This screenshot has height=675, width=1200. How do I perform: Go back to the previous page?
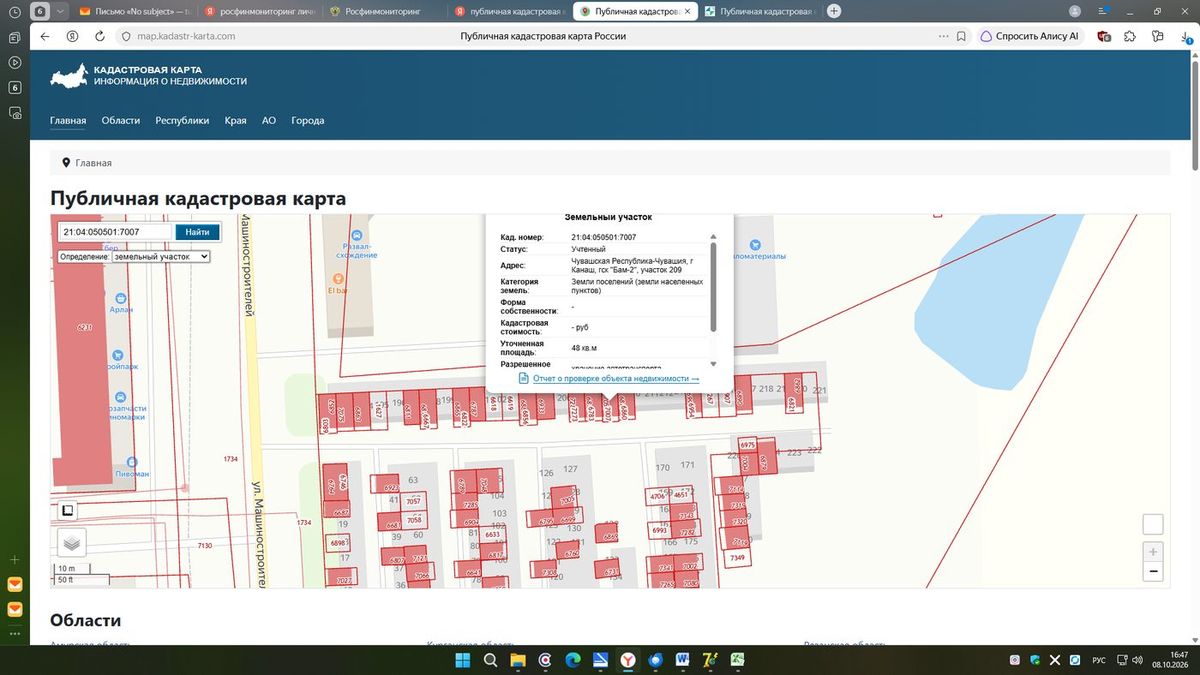(x=44, y=36)
